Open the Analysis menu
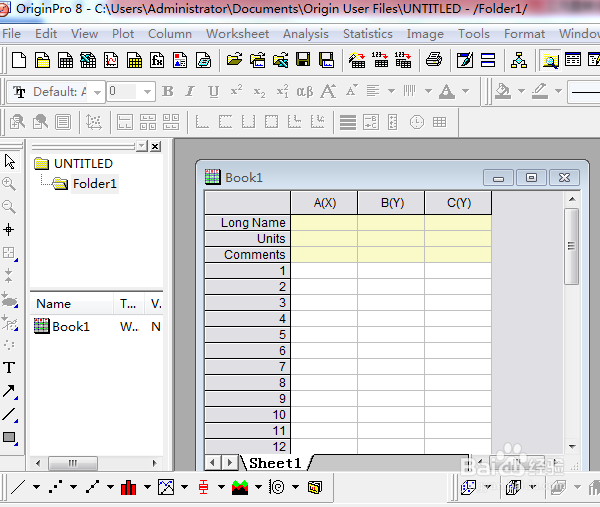 pos(306,34)
